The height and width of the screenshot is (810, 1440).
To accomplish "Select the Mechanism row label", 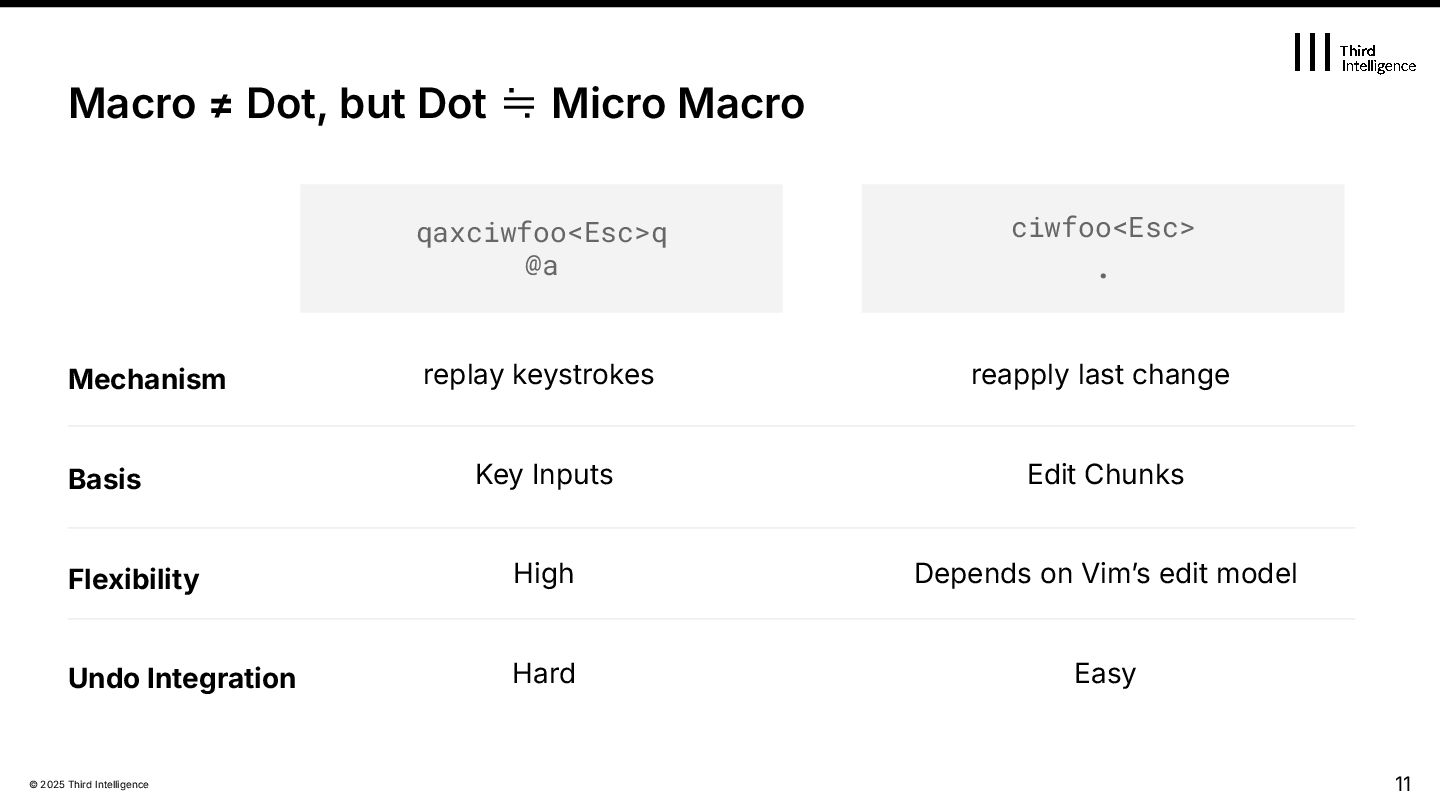I will pos(147,380).
